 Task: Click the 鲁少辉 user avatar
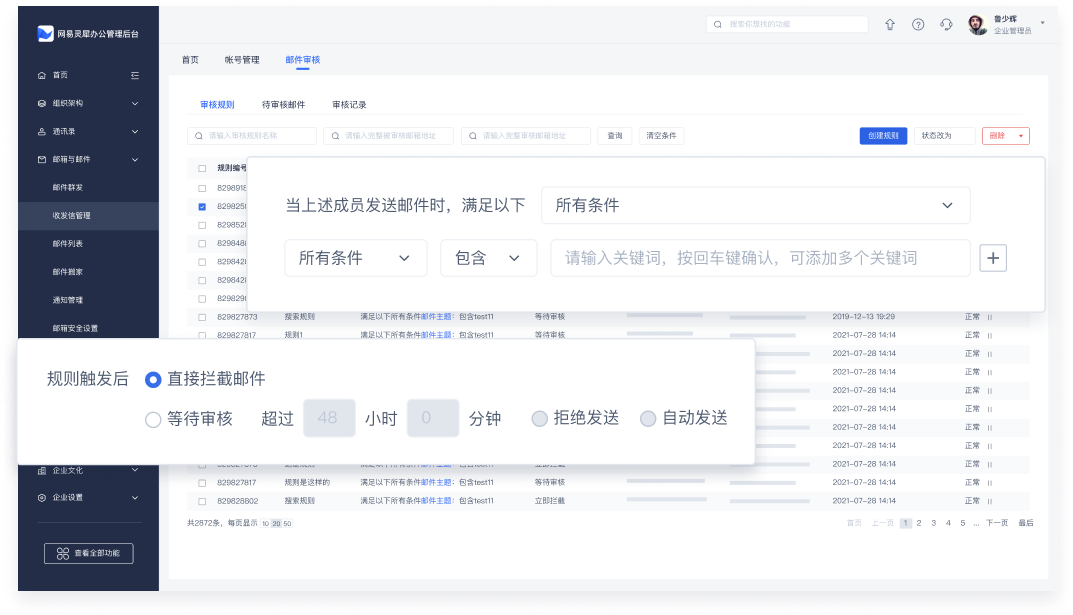pyautogui.click(x=977, y=26)
